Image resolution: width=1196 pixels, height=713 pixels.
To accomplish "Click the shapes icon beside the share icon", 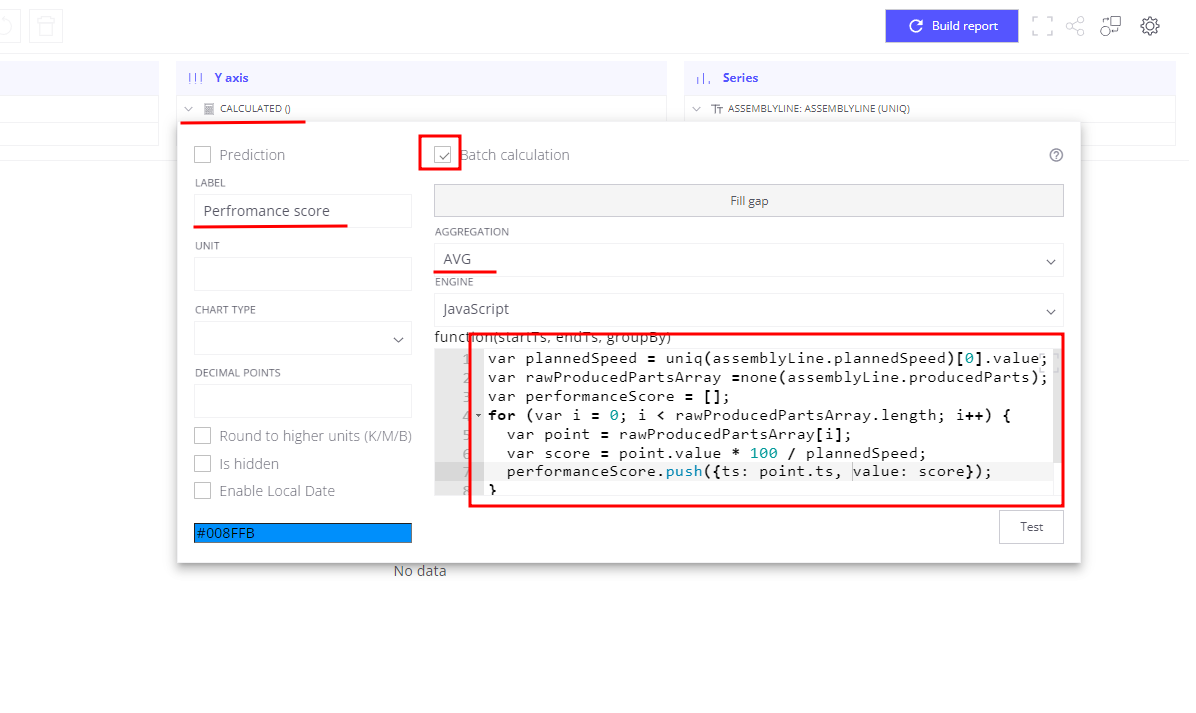I will pyautogui.click(x=1110, y=26).
